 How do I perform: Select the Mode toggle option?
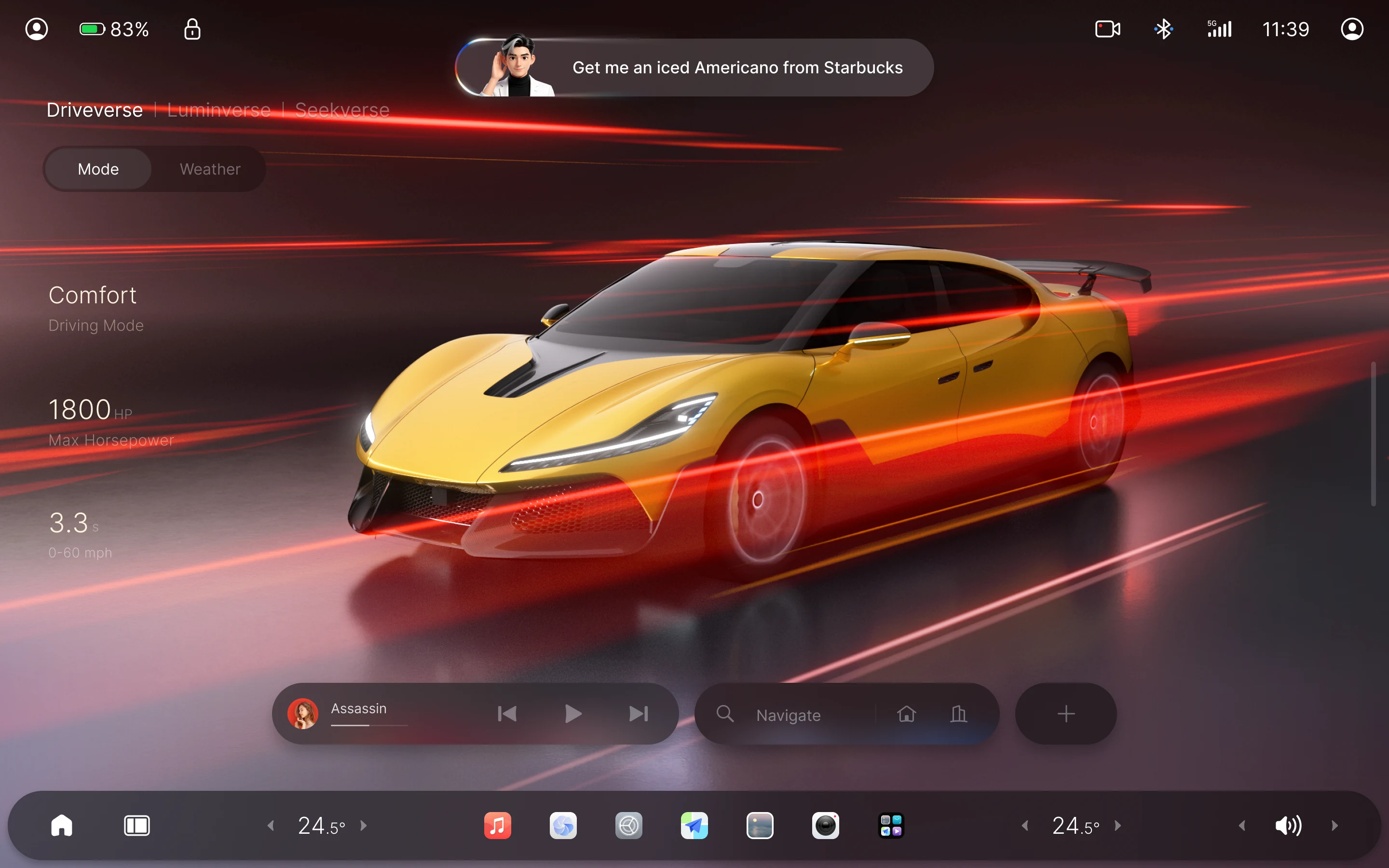(98, 169)
